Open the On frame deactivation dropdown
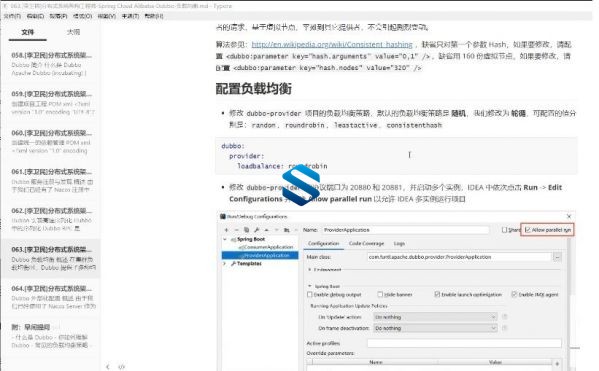 click(435, 328)
